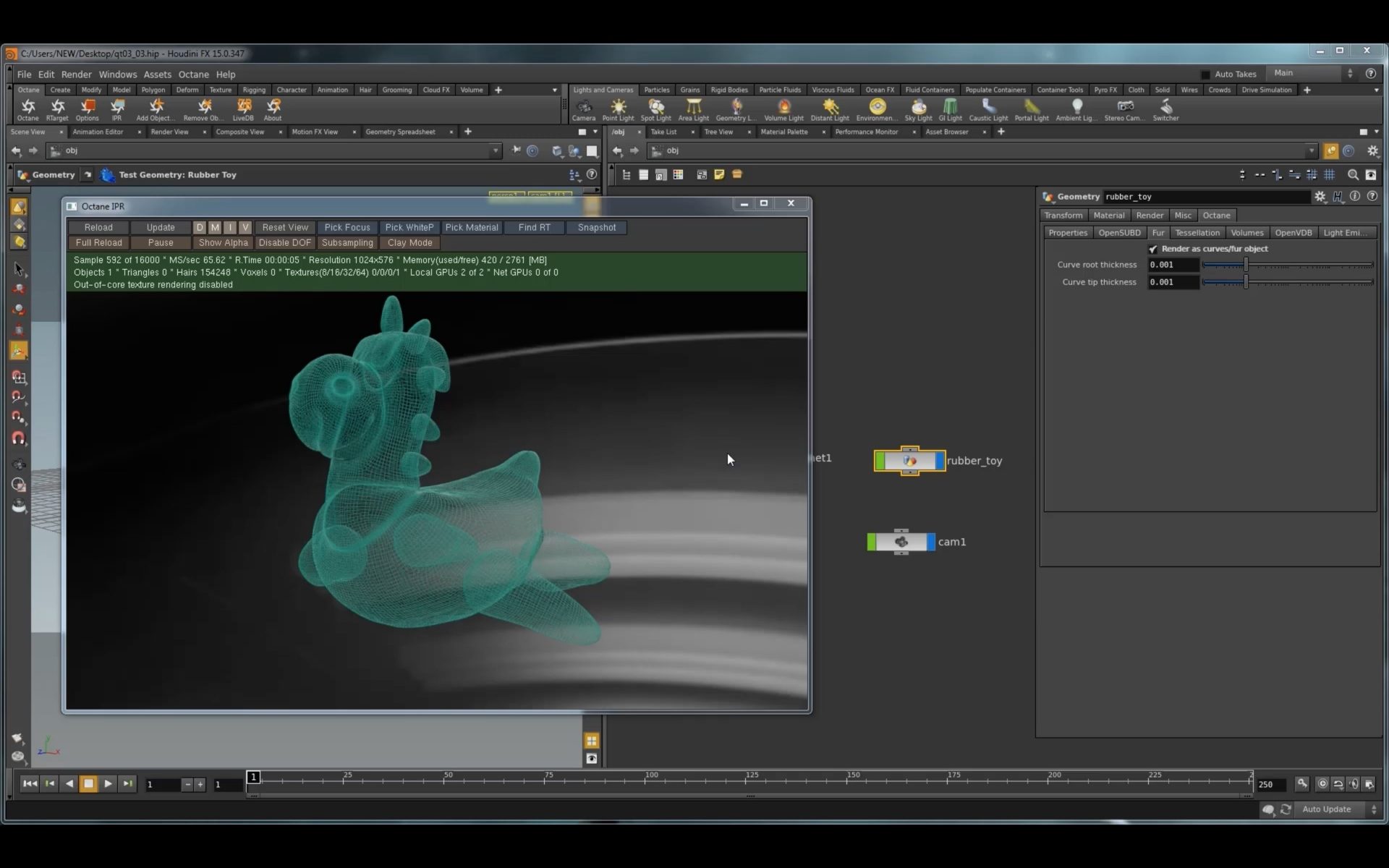Open left pane tab options arrow
The height and width of the screenshot is (868, 1389).
tap(595, 132)
